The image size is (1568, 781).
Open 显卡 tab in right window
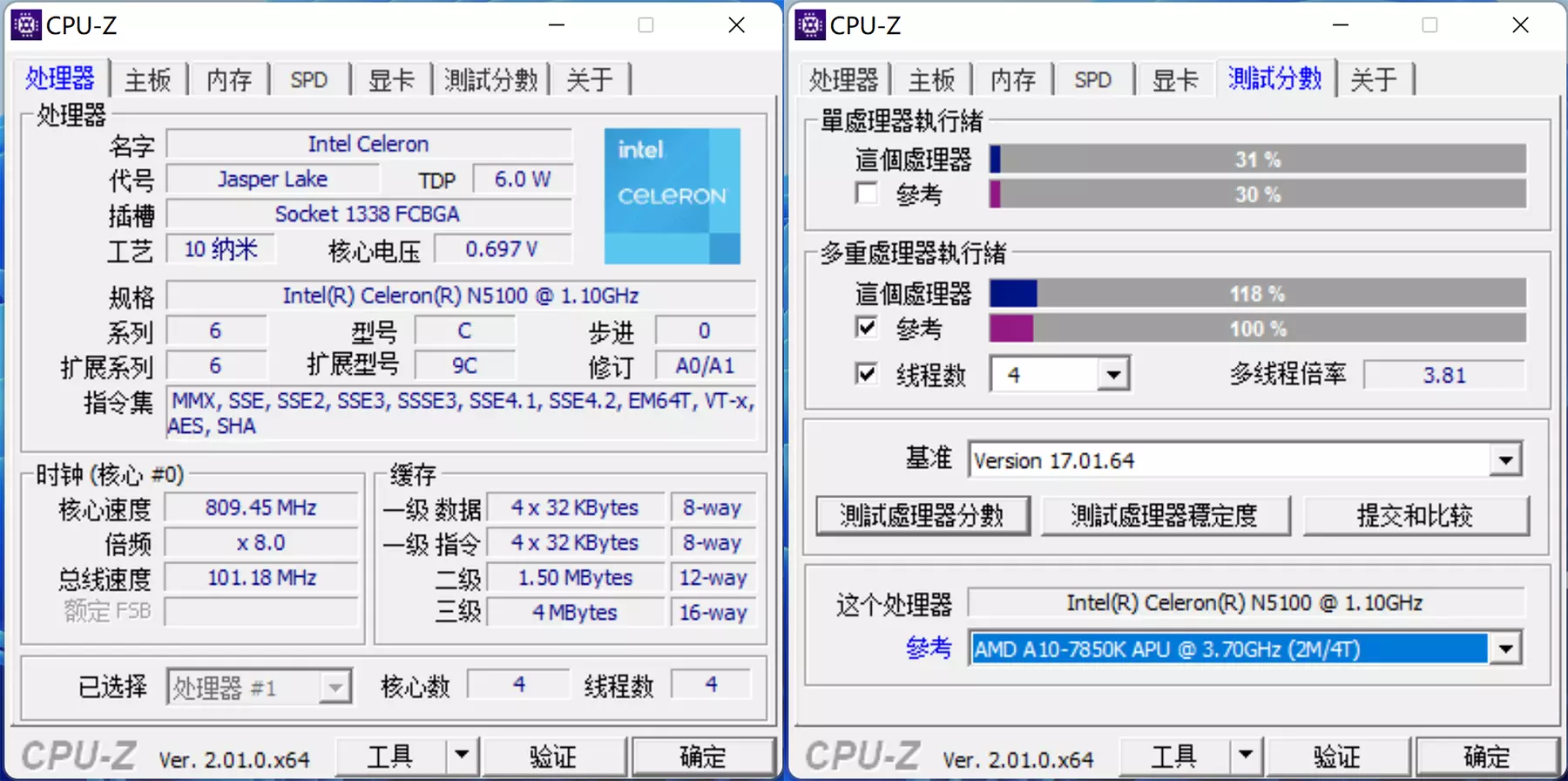coord(1175,80)
